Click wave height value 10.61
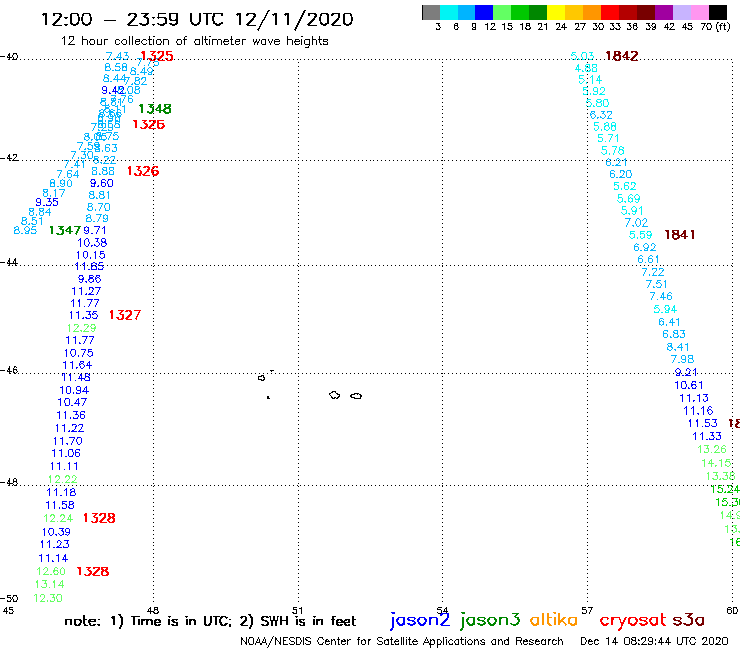Screen dimensions: 740x650 click(689, 385)
